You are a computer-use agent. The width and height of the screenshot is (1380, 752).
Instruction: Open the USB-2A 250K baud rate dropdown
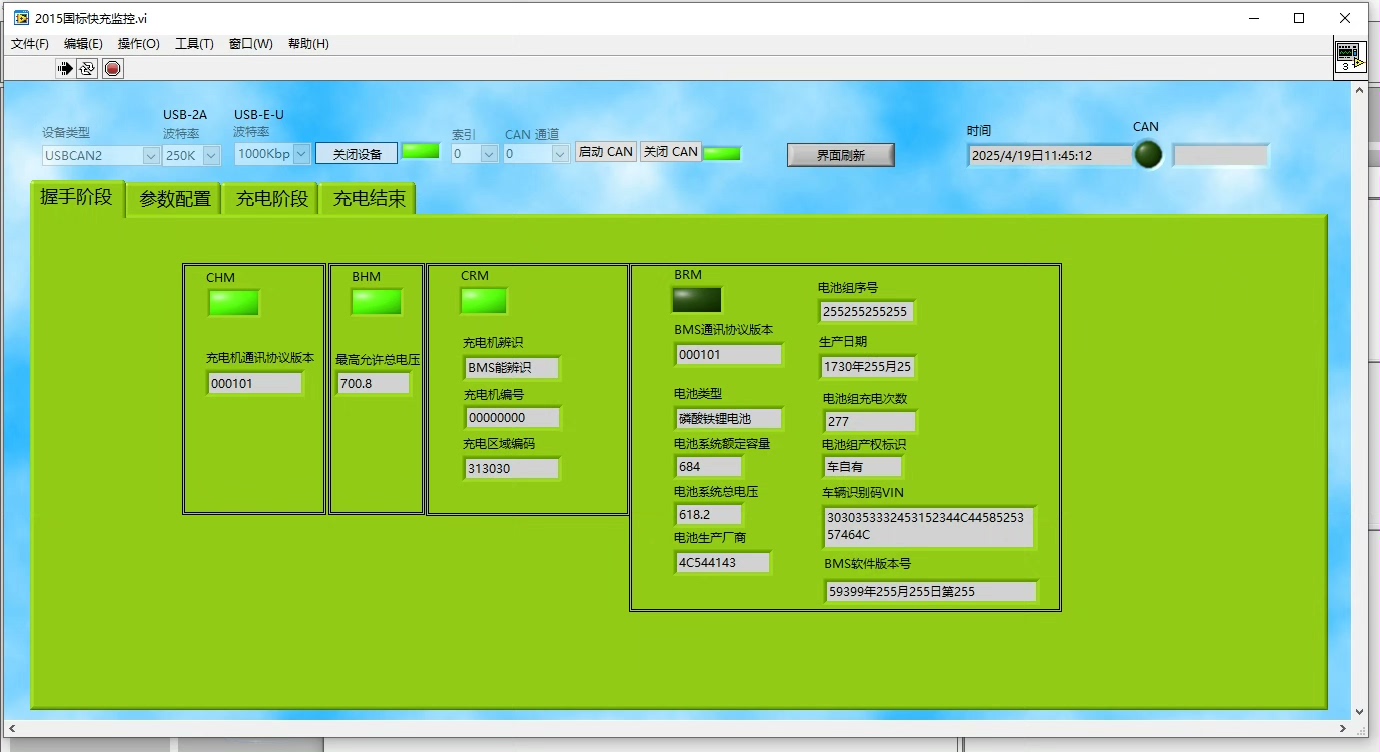pyautogui.click(x=211, y=155)
